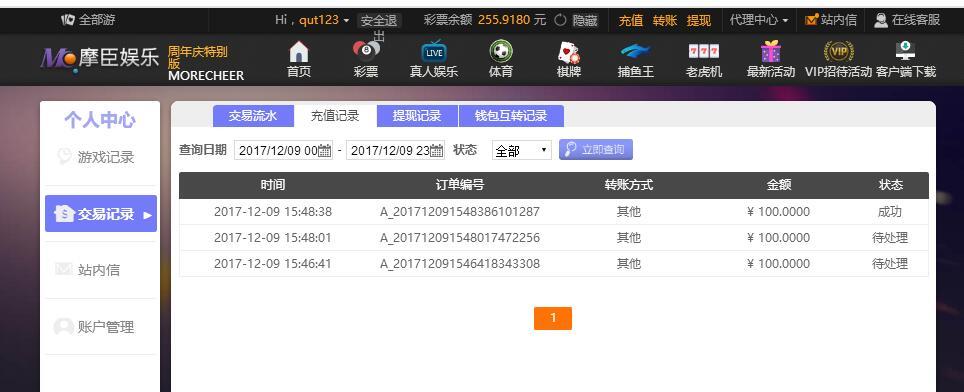This screenshot has height=392, width=964.
Task: Click the 全部游 cards icon
Action: click(68, 20)
